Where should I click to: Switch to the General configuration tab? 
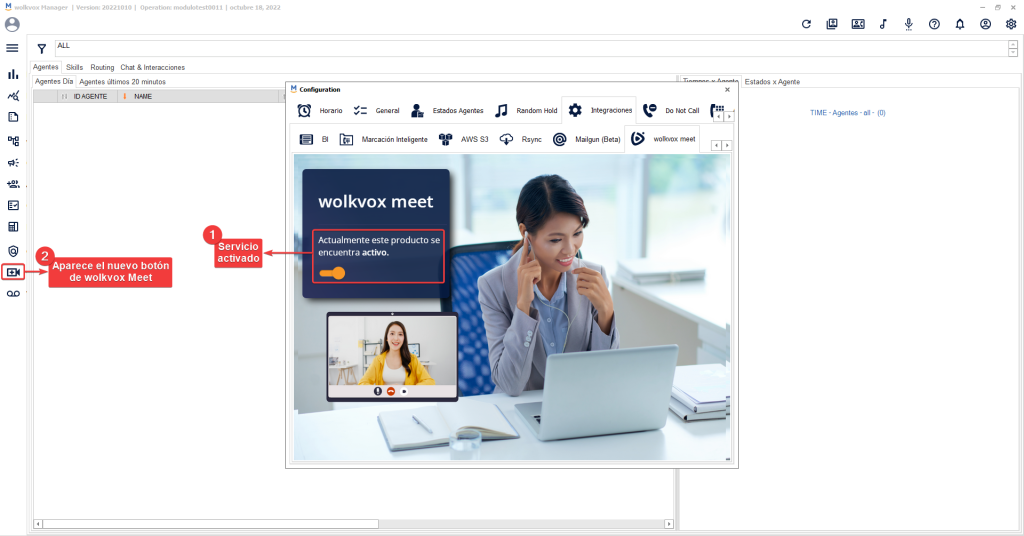click(376, 111)
